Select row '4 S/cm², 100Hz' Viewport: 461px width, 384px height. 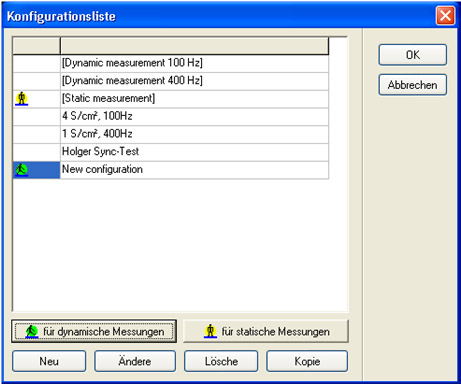(x=171, y=116)
